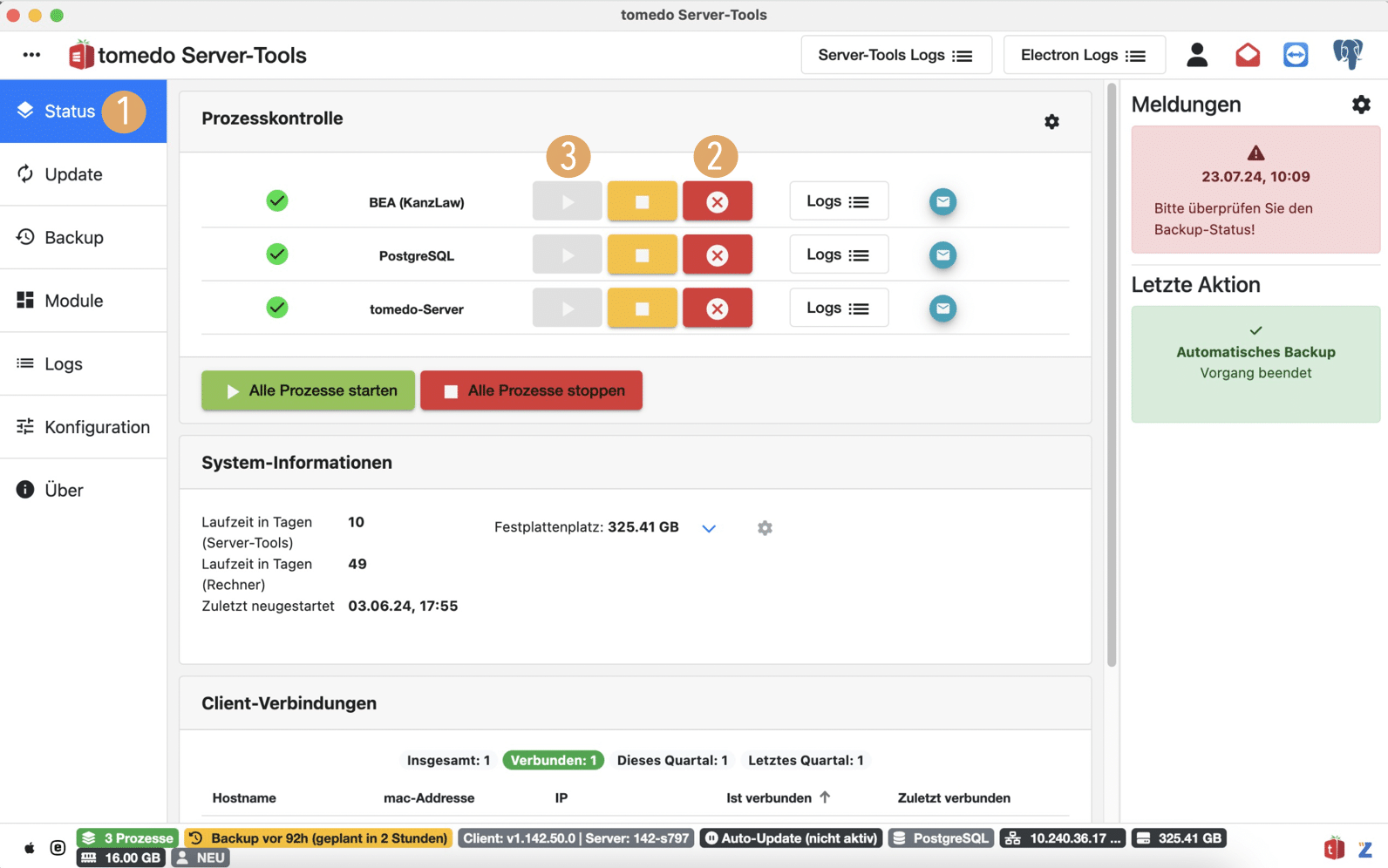1388x868 pixels.
Task: Go to the Backup section
Action: click(x=83, y=237)
